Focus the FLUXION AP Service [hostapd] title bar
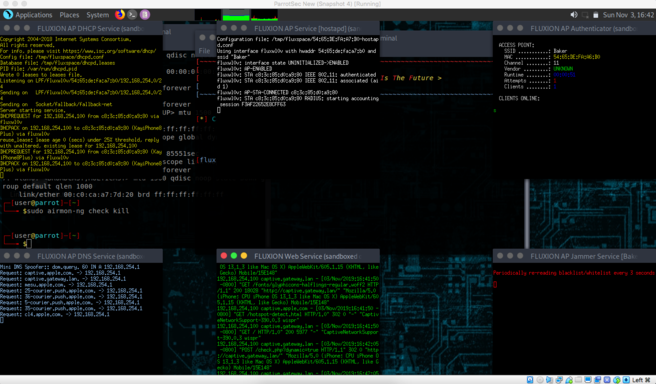 click(298, 28)
